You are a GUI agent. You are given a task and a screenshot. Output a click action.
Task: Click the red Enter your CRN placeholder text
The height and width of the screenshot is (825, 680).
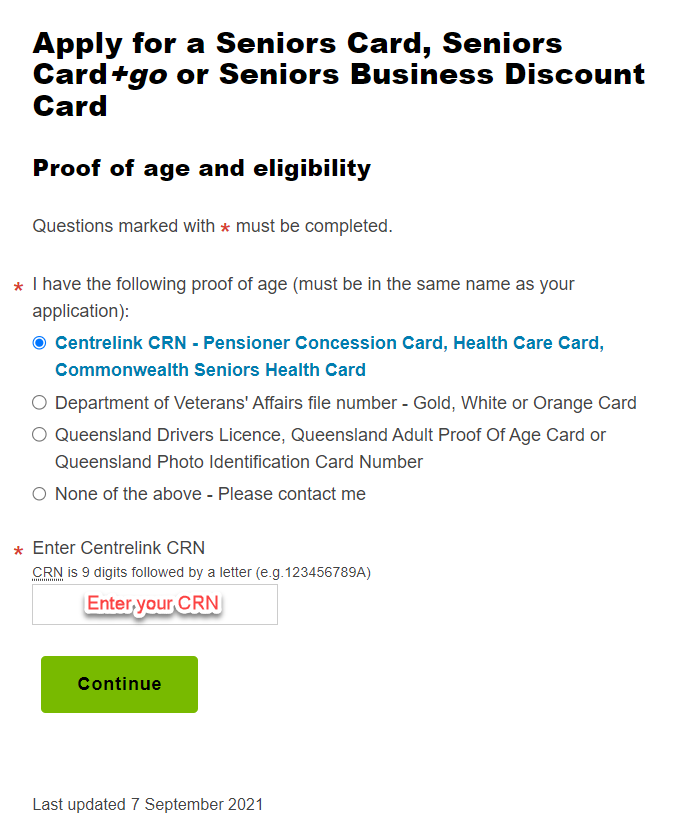[154, 604]
